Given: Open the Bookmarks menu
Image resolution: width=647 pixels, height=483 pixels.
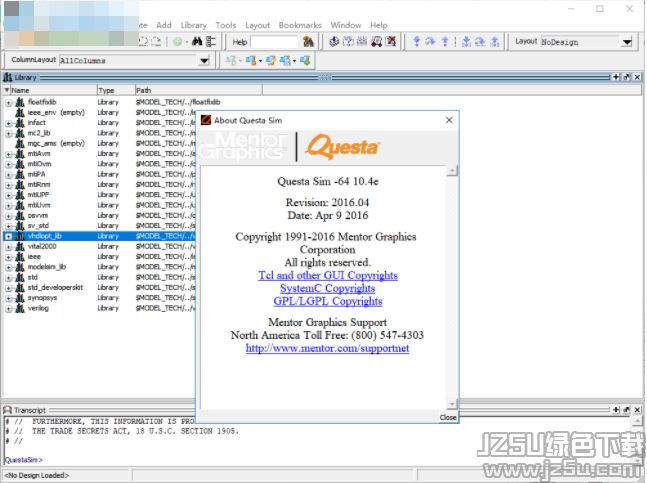Looking at the screenshot, I should pos(300,25).
